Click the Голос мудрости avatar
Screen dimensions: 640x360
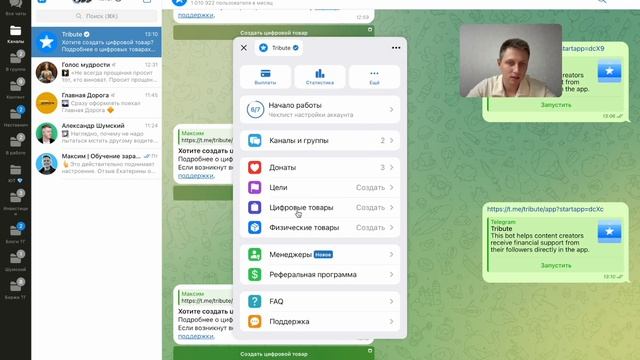click(47, 72)
